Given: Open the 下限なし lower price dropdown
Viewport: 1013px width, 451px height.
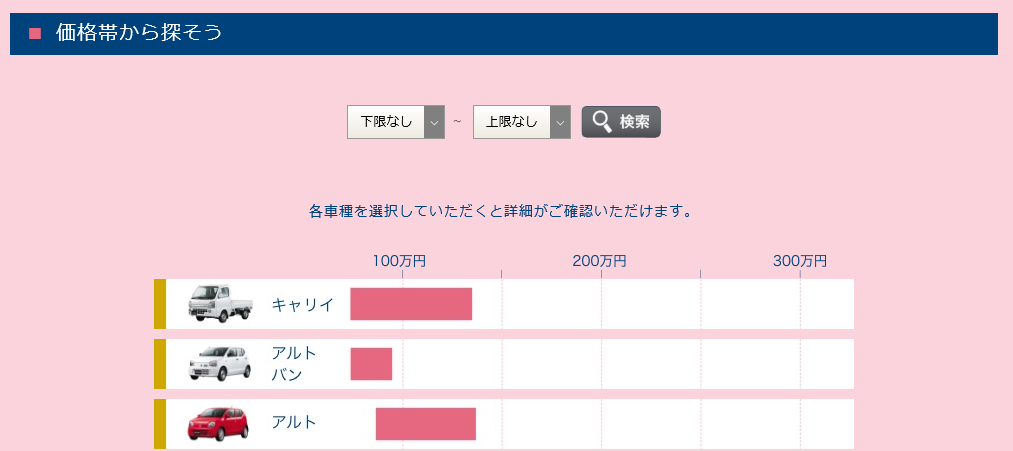Looking at the screenshot, I should tap(395, 121).
